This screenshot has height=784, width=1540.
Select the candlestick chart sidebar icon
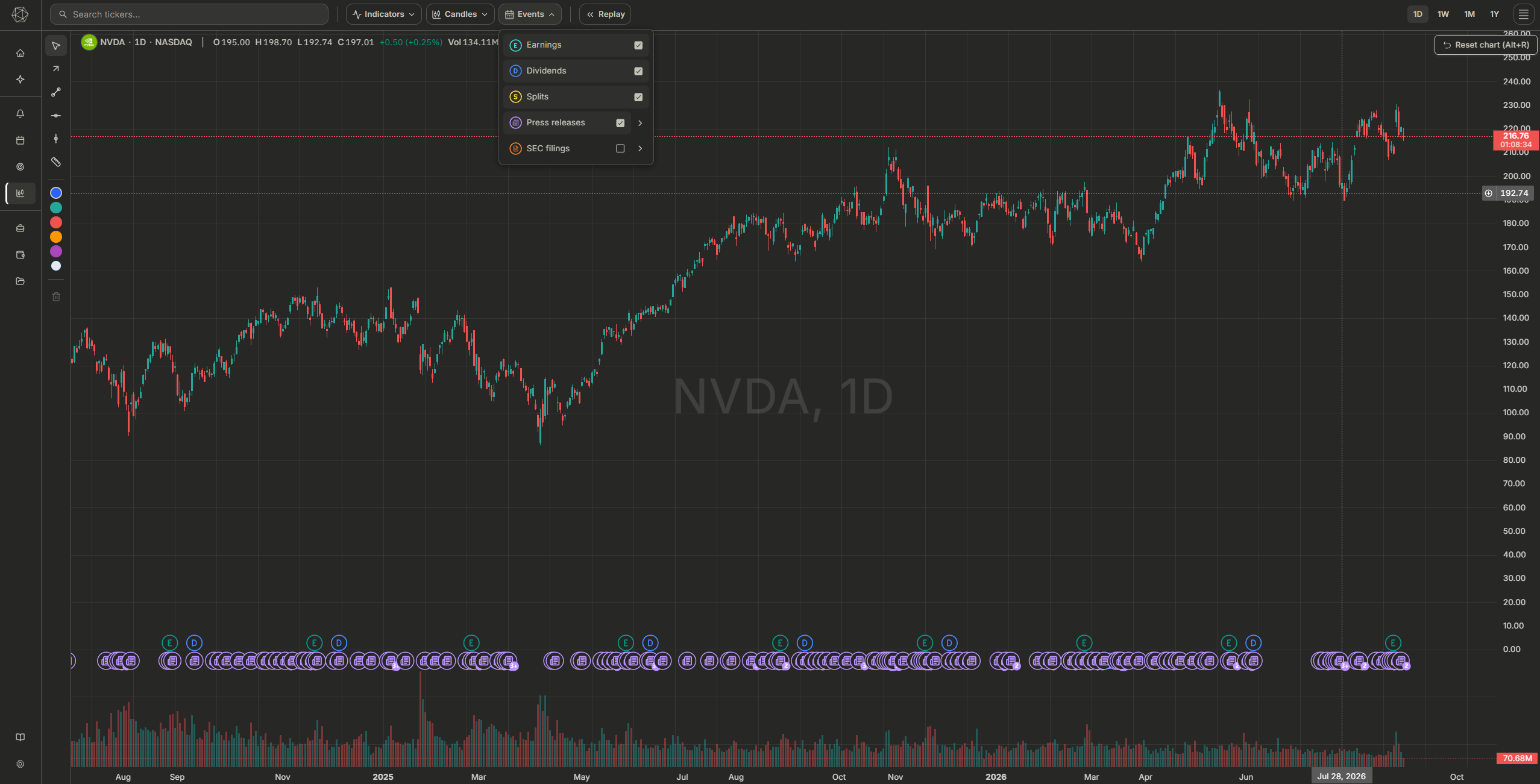[20, 193]
